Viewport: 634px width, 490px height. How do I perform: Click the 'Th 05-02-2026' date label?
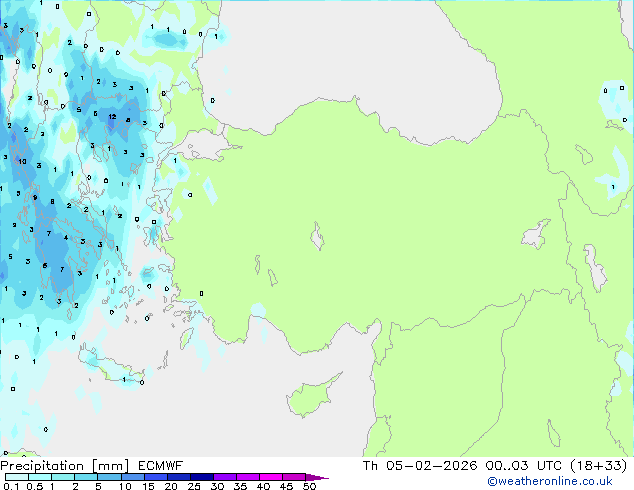tap(420, 466)
